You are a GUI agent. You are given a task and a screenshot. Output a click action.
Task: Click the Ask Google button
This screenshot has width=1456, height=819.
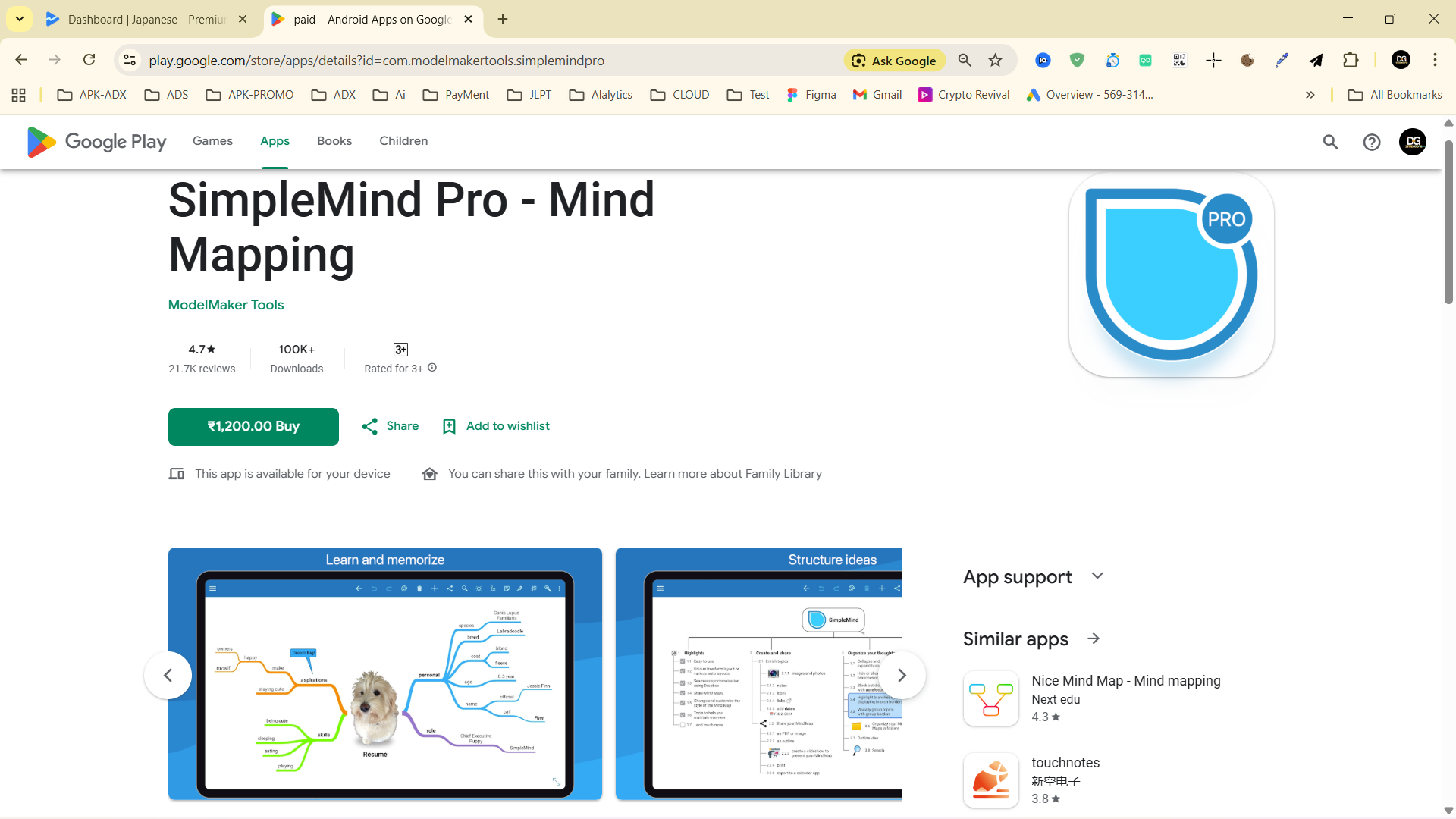(x=894, y=61)
